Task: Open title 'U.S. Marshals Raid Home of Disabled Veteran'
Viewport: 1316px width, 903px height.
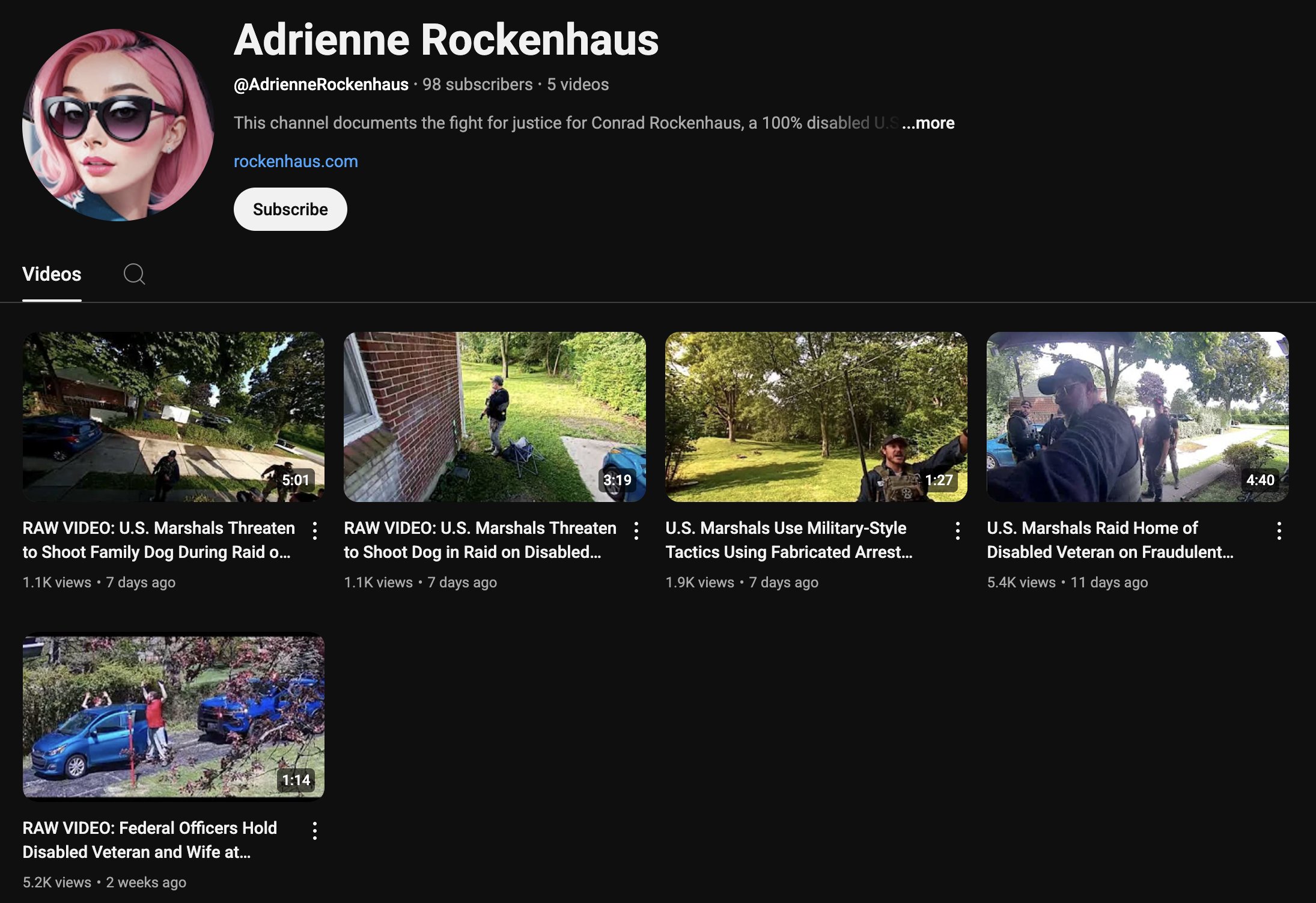Action: [x=1110, y=540]
